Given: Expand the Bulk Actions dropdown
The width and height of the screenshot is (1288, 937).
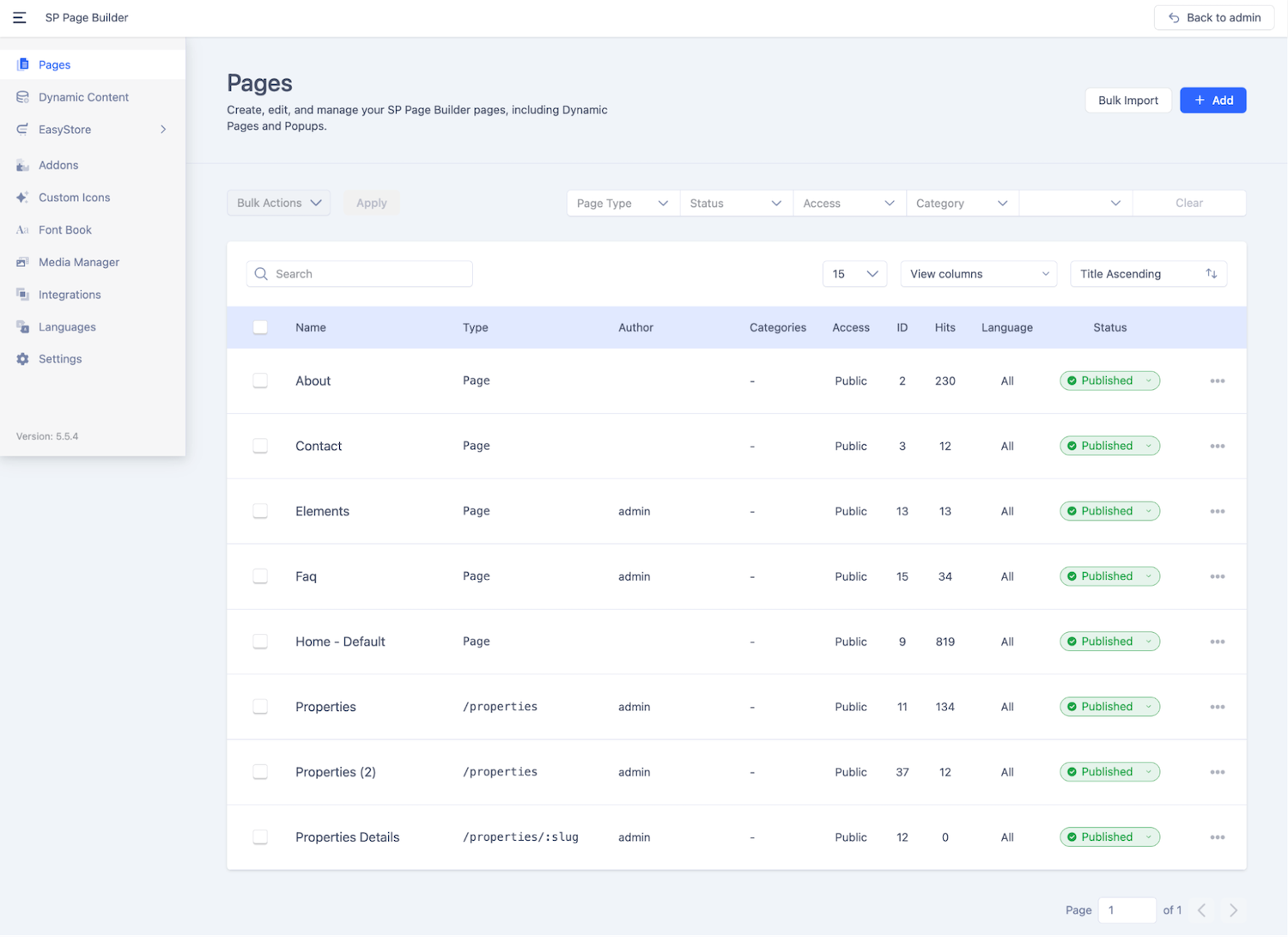Looking at the screenshot, I should pyautogui.click(x=278, y=204).
